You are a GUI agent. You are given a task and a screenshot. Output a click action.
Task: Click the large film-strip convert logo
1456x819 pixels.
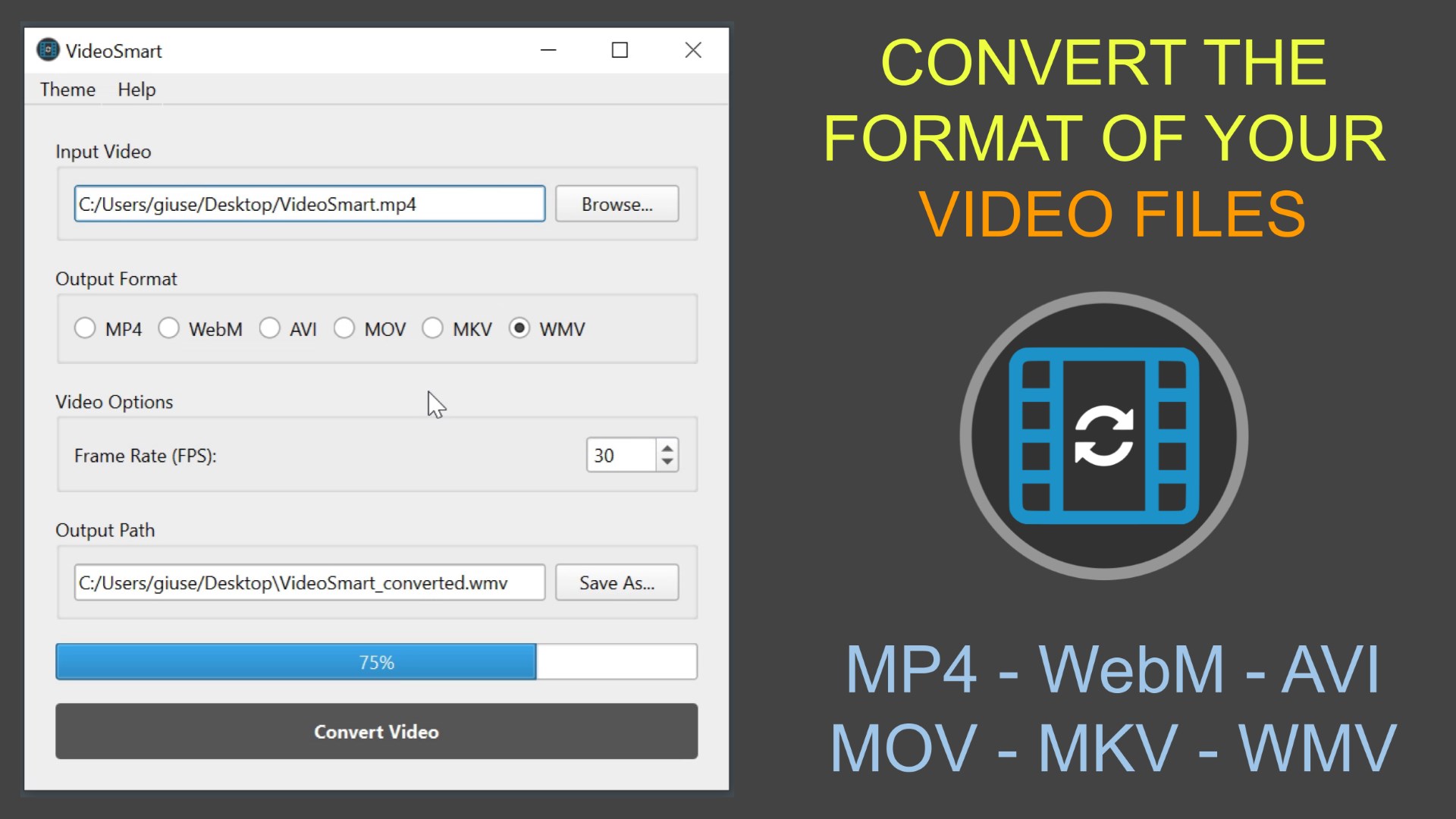click(x=1103, y=435)
